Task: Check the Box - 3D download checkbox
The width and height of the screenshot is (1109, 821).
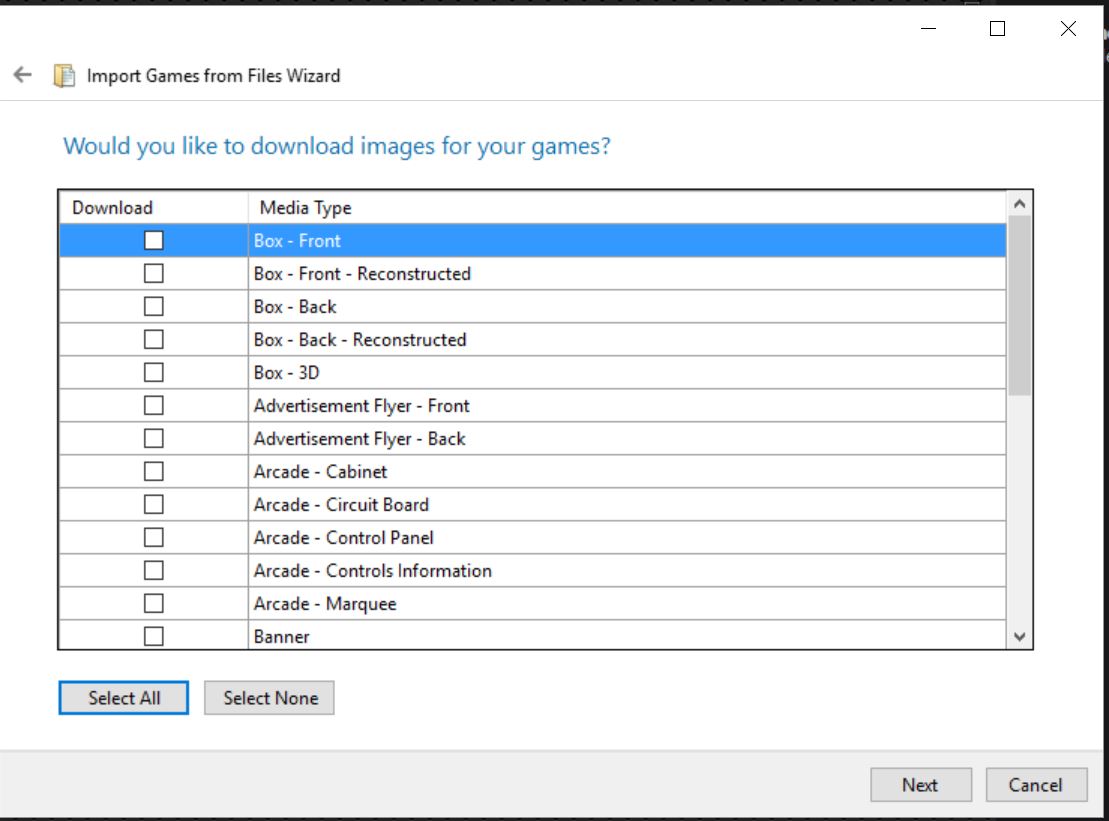Action: 154,373
